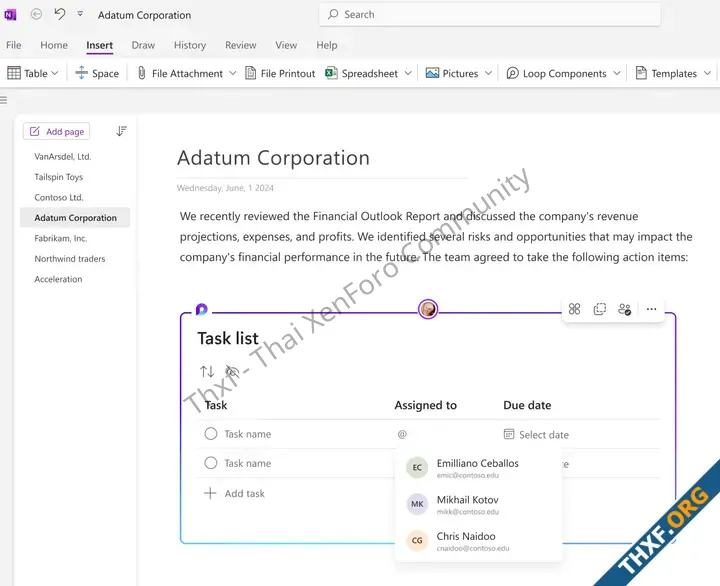Insert a Table from the ribbon
Viewport: 720px width, 586px height.
tap(27, 73)
